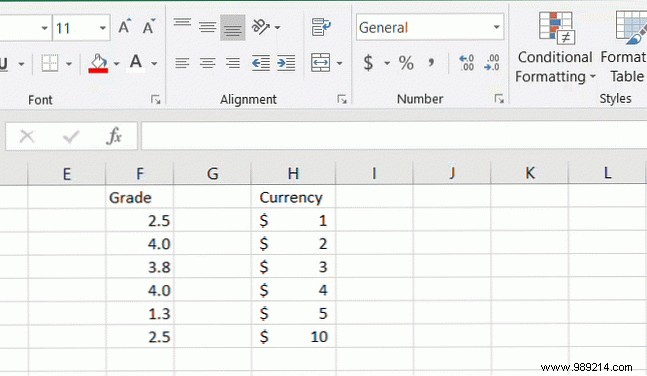
Task: Click into the formula bar input
Action: 394,136
